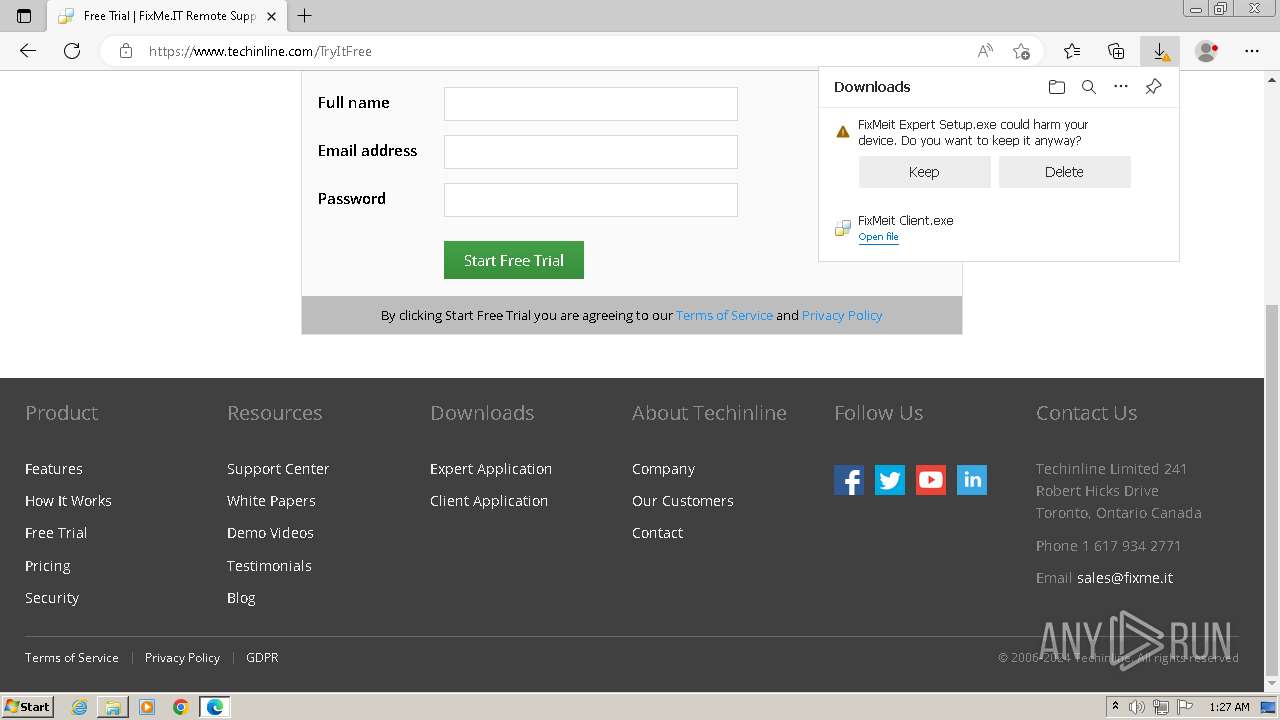Open media player taskbar icon

point(147,707)
